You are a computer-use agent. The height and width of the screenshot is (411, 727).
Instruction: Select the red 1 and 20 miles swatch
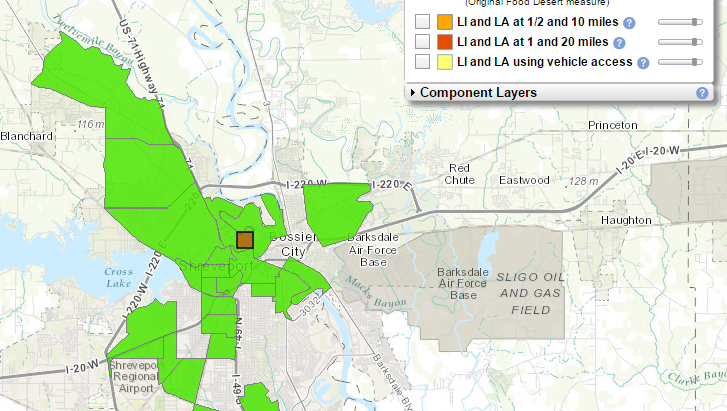click(444, 42)
